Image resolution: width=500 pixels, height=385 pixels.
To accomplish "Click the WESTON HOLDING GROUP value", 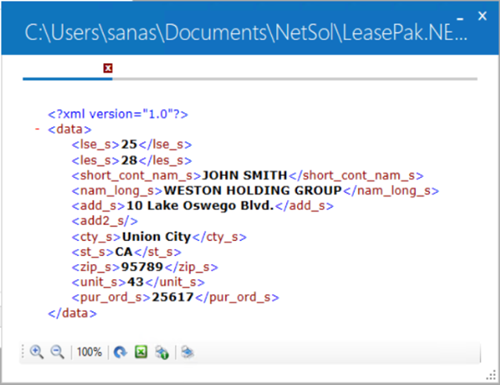I will click(x=253, y=190).
